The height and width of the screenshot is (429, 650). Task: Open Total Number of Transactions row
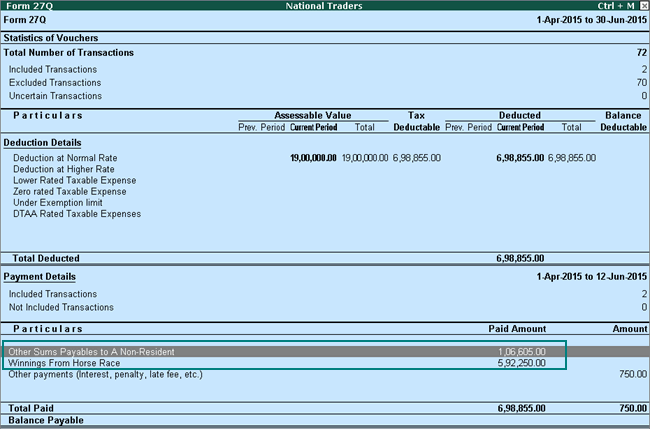point(325,53)
